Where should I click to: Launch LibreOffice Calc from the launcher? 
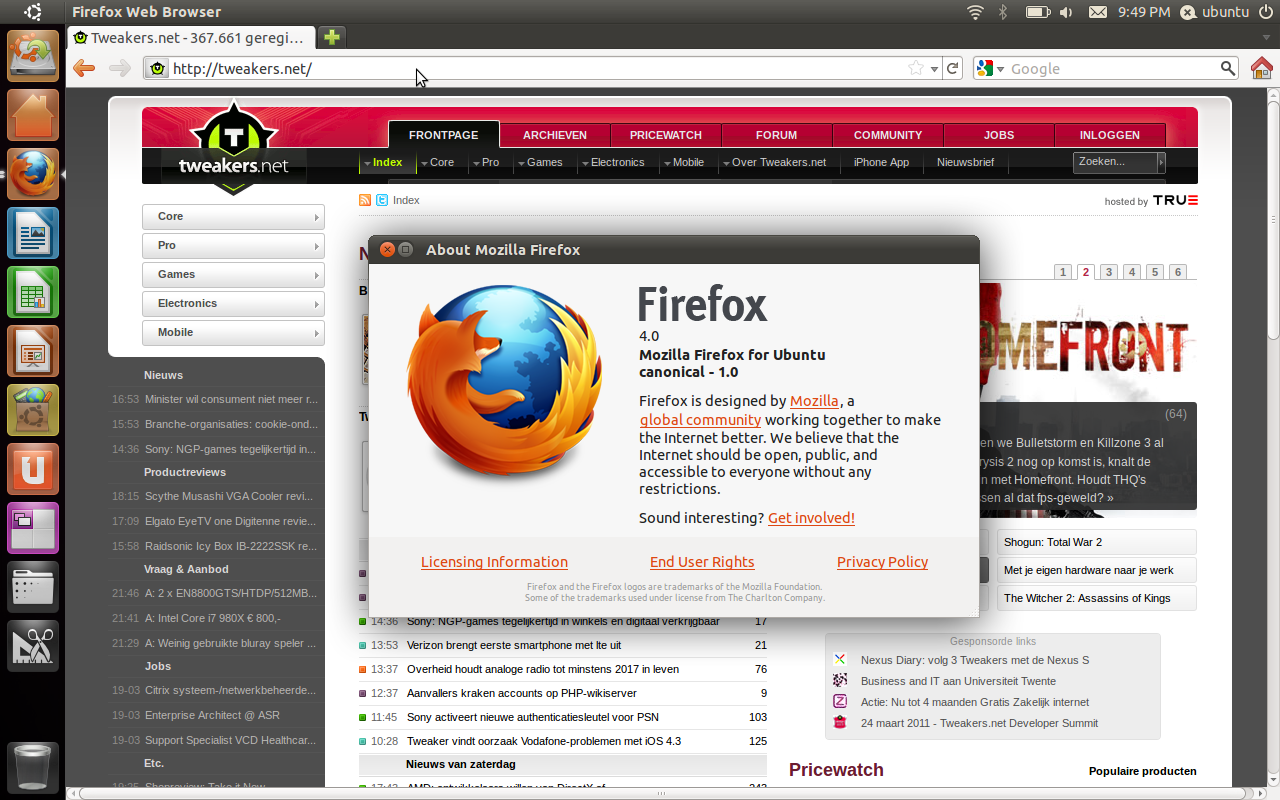[33, 292]
